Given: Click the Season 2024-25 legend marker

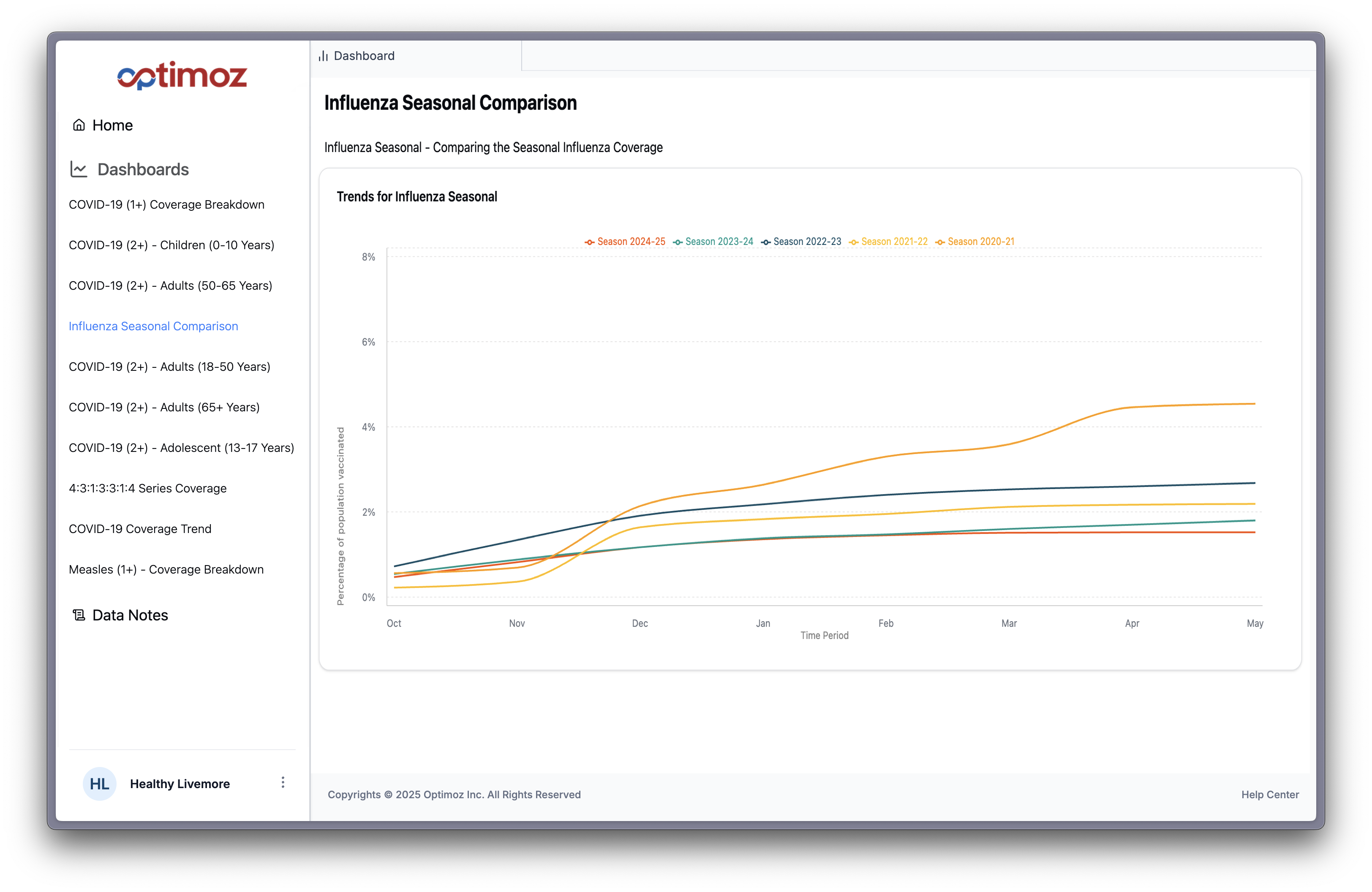Looking at the screenshot, I should click(589, 242).
